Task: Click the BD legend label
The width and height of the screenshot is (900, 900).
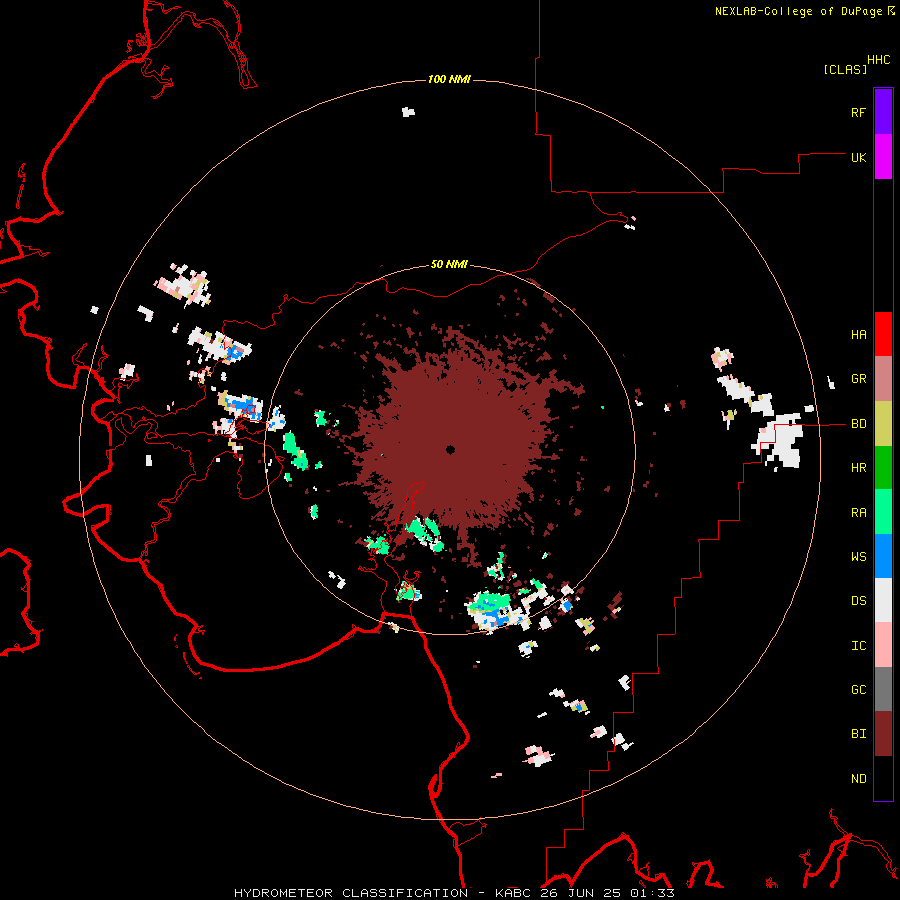Action: pos(858,424)
